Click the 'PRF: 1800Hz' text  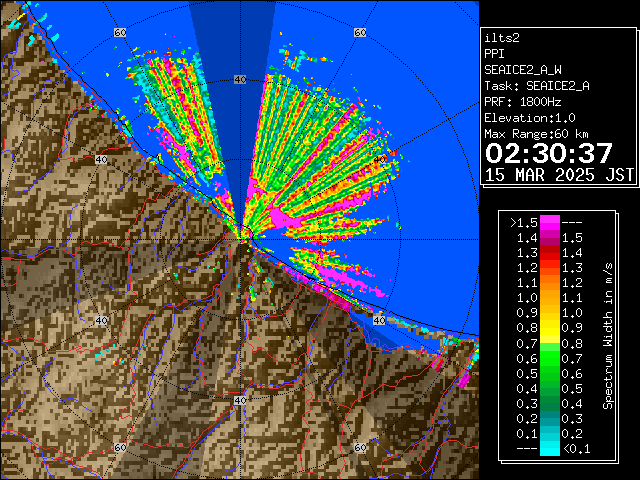523,102
